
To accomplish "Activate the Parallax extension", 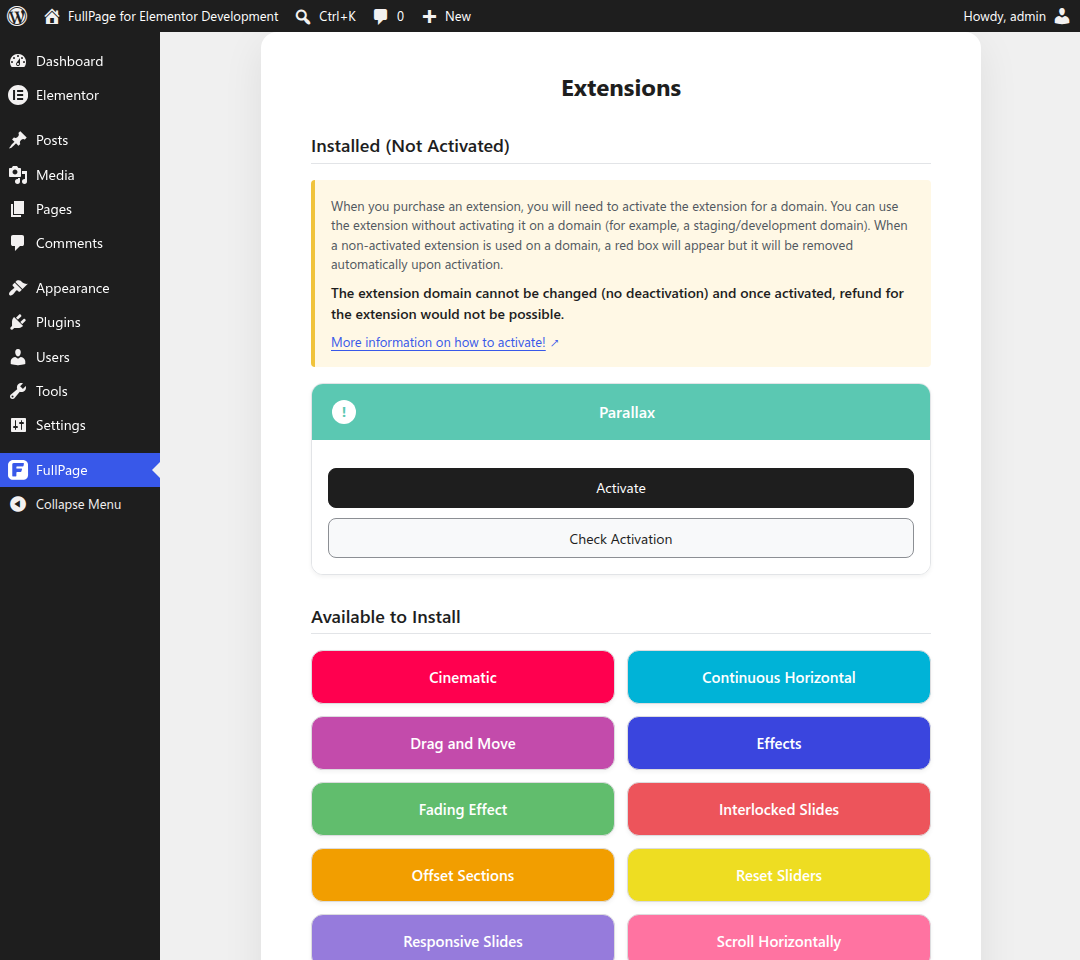I will (621, 488).
